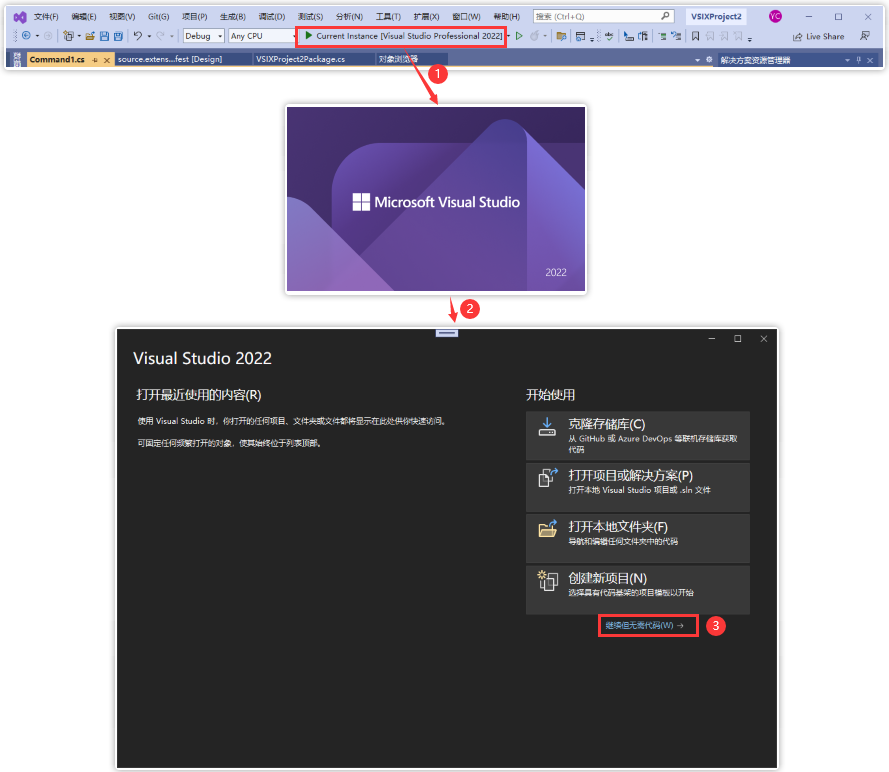Click the YC account avatar
889x772 pixels.
click(775, 16)
